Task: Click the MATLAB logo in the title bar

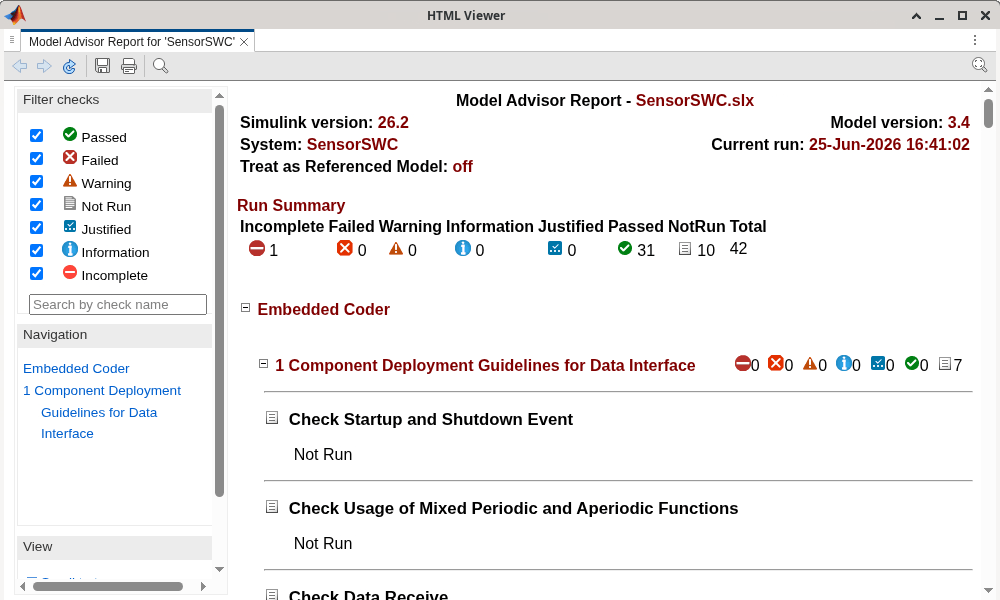Action: [15, 14]
